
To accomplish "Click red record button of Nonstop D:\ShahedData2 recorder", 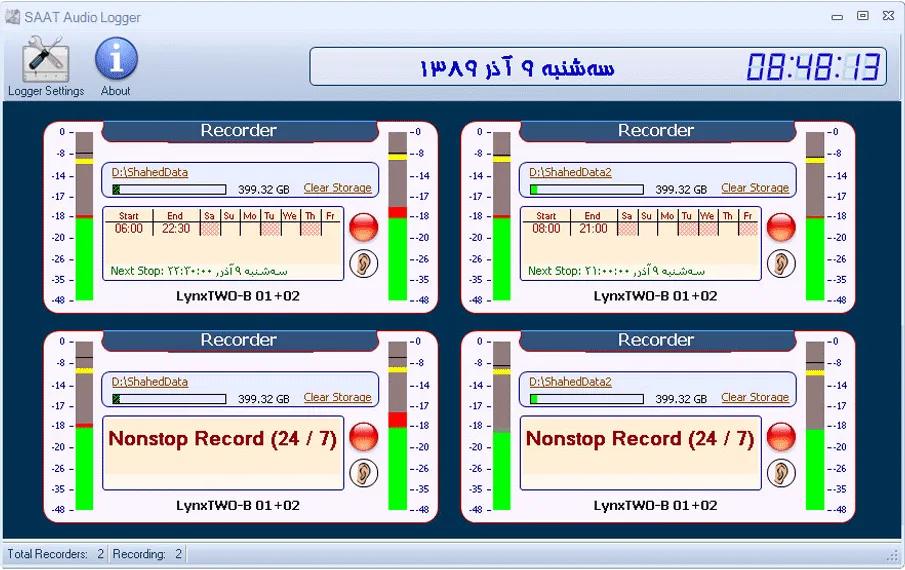I will click(x=781, y=436).
